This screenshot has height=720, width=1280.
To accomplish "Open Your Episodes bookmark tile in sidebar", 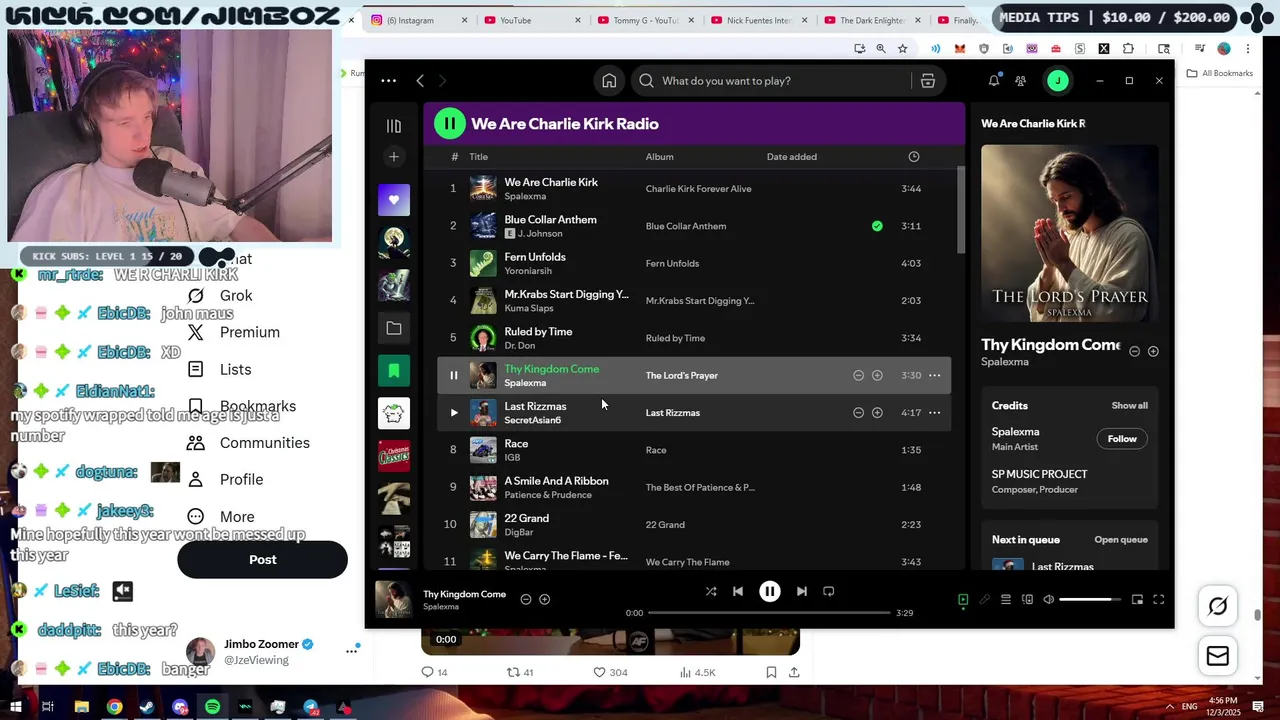I will pos(394,371).
